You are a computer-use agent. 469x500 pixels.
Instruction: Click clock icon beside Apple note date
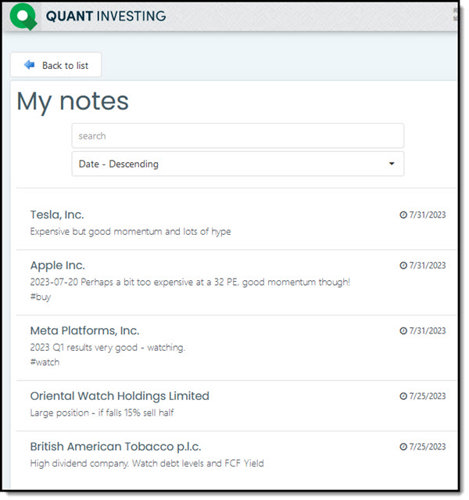tap(403, 265)
